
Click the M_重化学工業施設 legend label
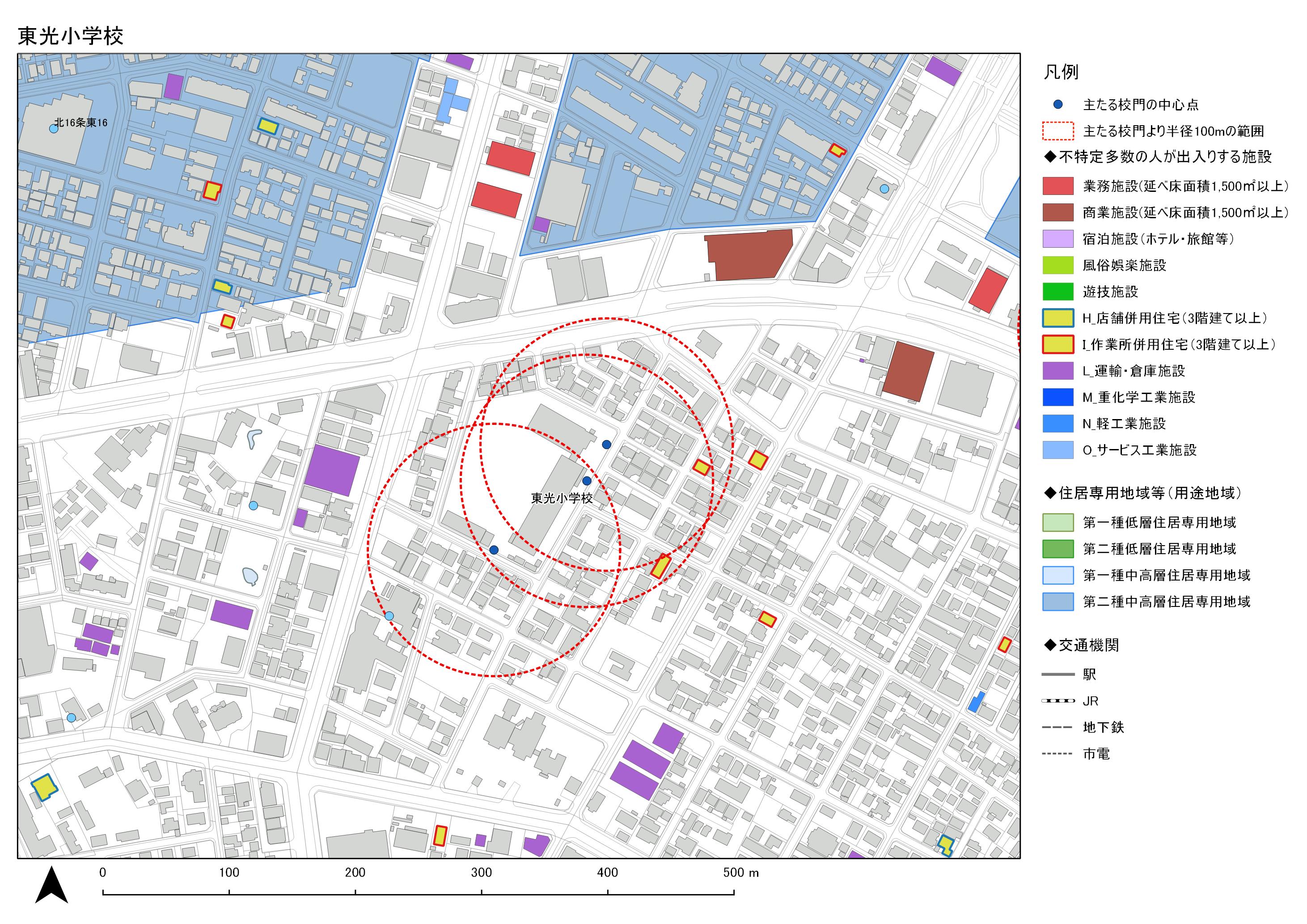[x=1138, y=398]
